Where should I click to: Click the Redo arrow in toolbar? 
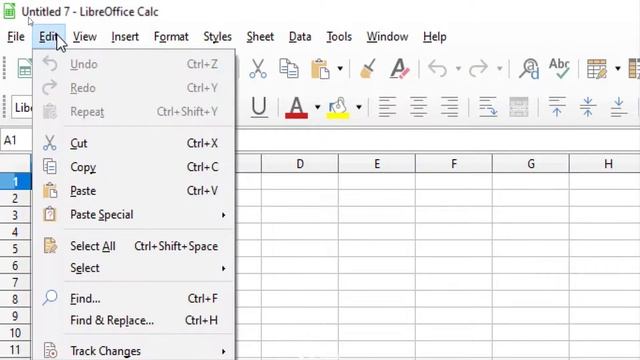tap(478, 68)
